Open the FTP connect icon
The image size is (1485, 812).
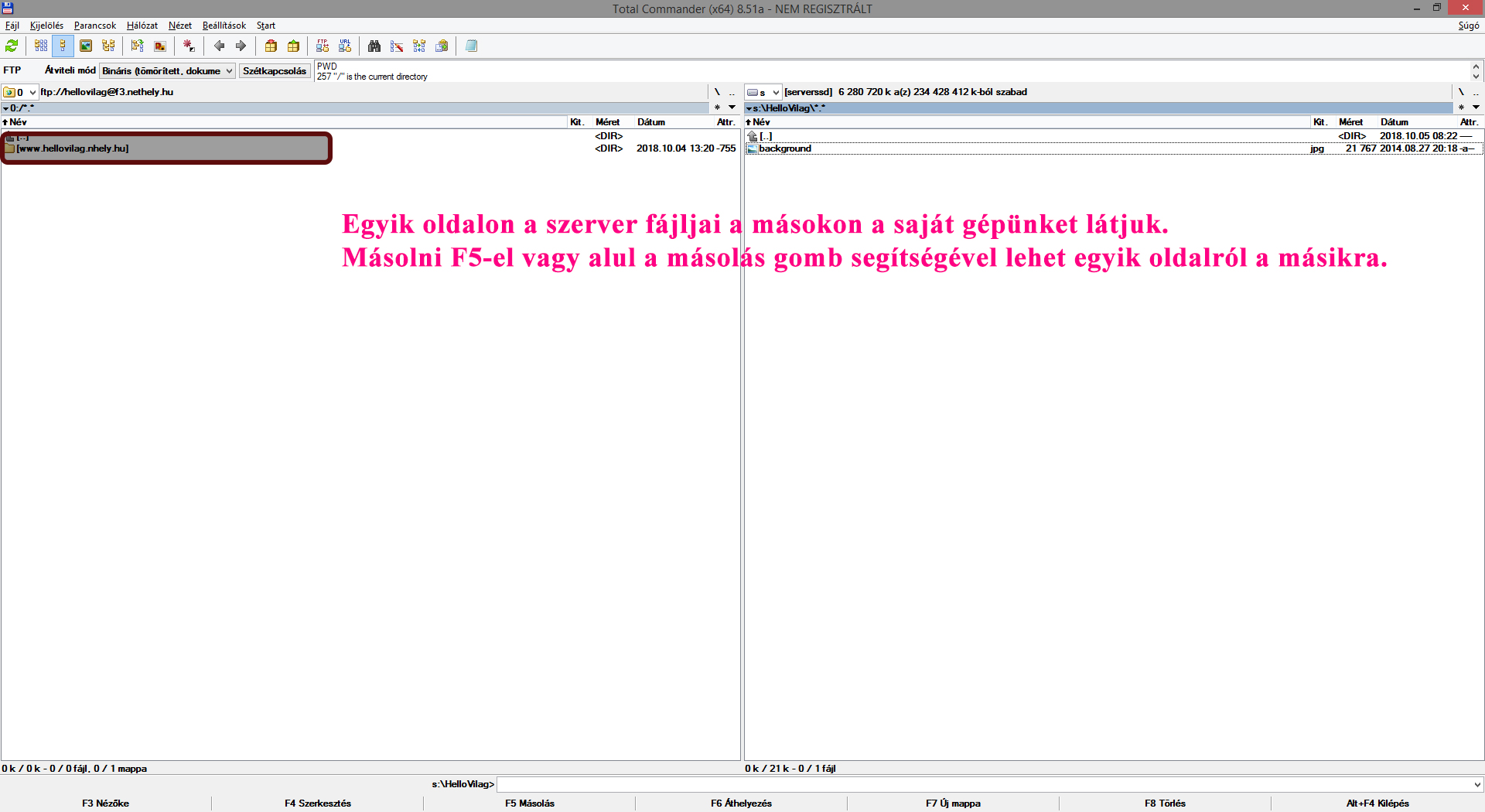(x=323, y=46)
